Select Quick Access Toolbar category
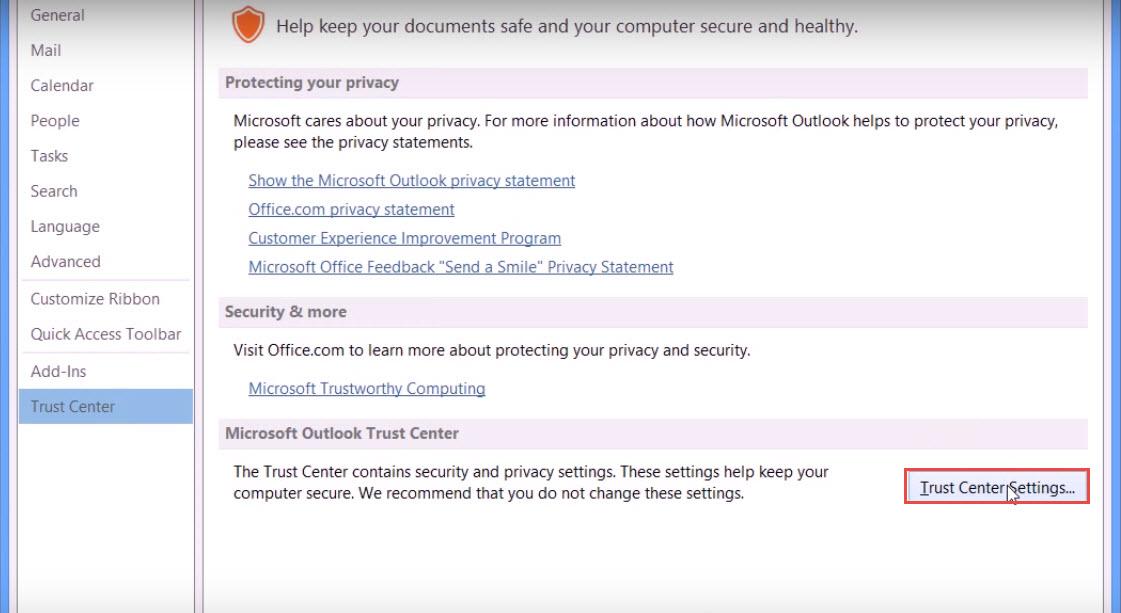 tap(106, 334)
